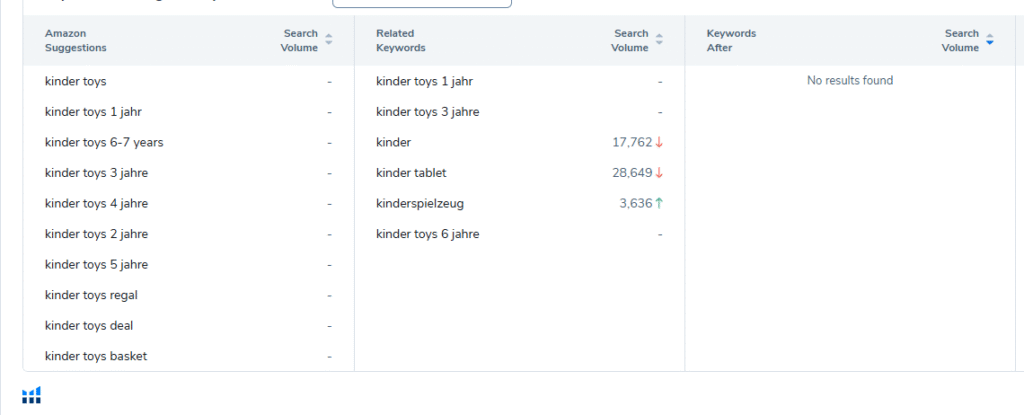Select suggestion 'kinder toys 4 jahre'

pyautogui.click(x=97, y=204)
